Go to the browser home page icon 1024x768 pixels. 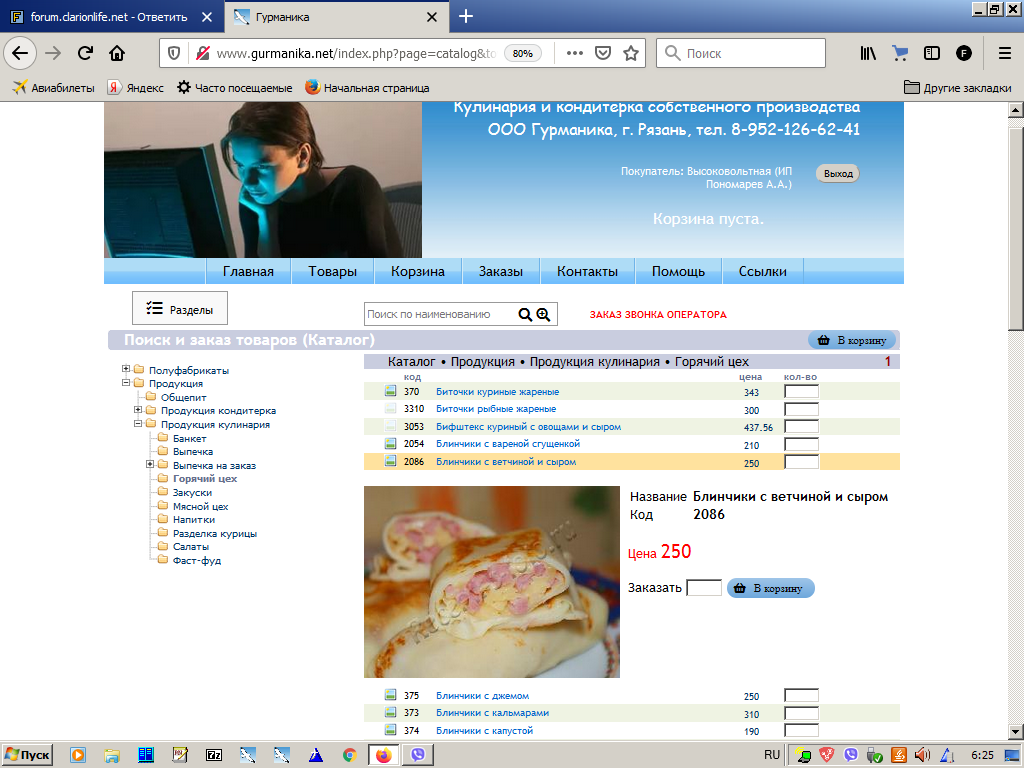coord(117,53)
